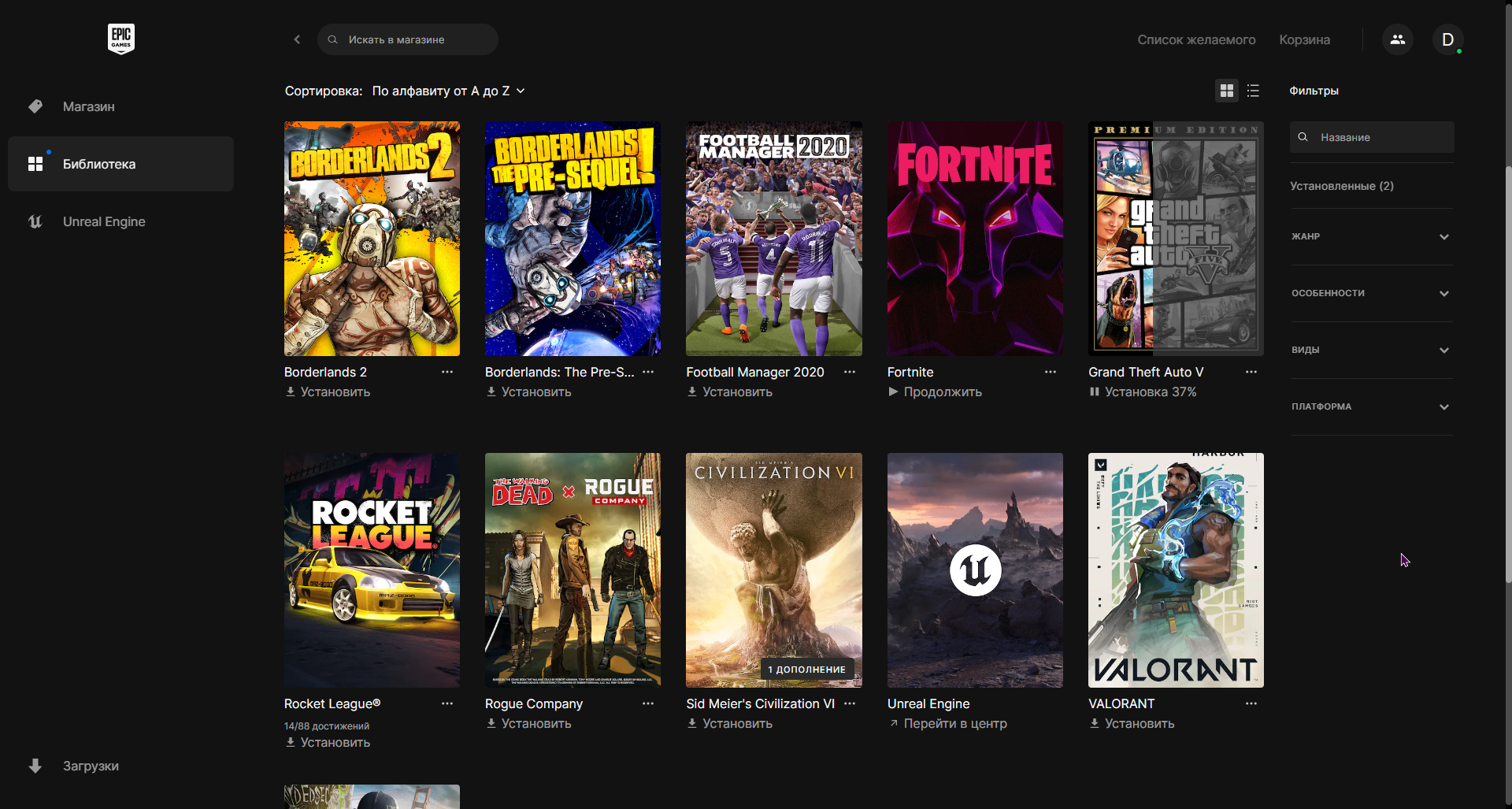Click the Store tag icon in sidebar
This screenshot has width=1512, height=809.
(35, 106)
